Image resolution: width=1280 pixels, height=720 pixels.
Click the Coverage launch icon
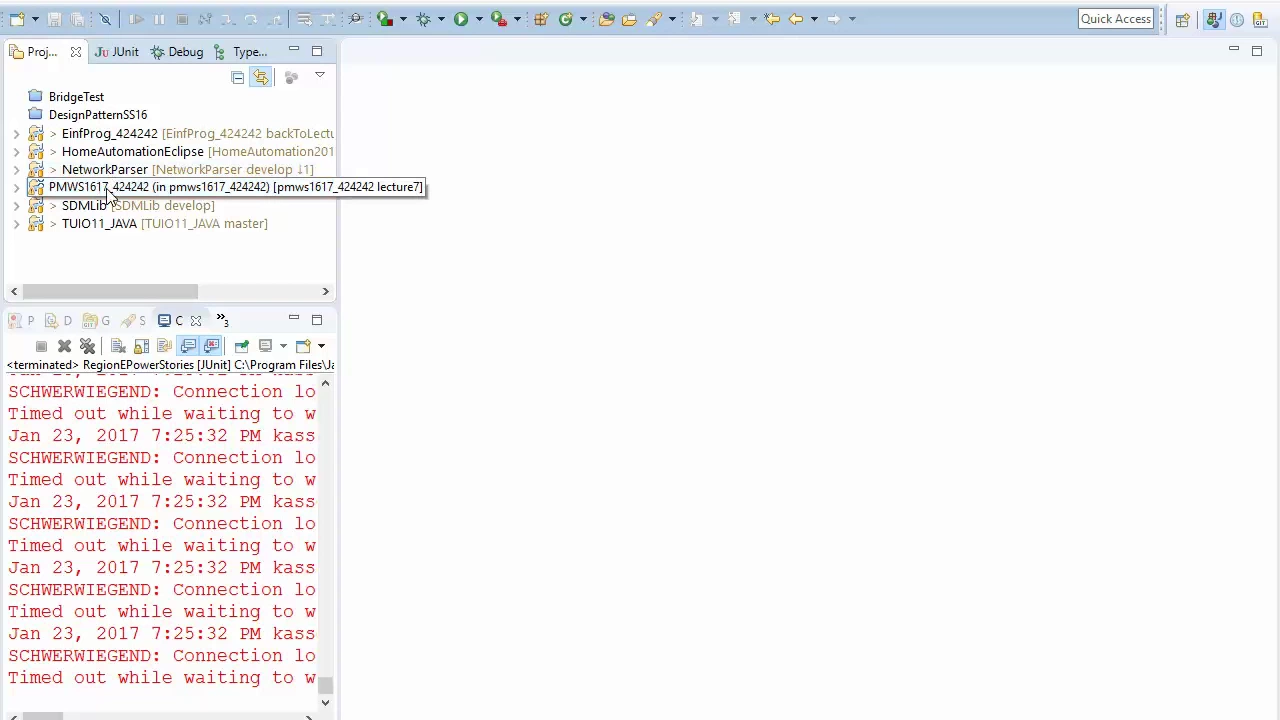point(385,19)
